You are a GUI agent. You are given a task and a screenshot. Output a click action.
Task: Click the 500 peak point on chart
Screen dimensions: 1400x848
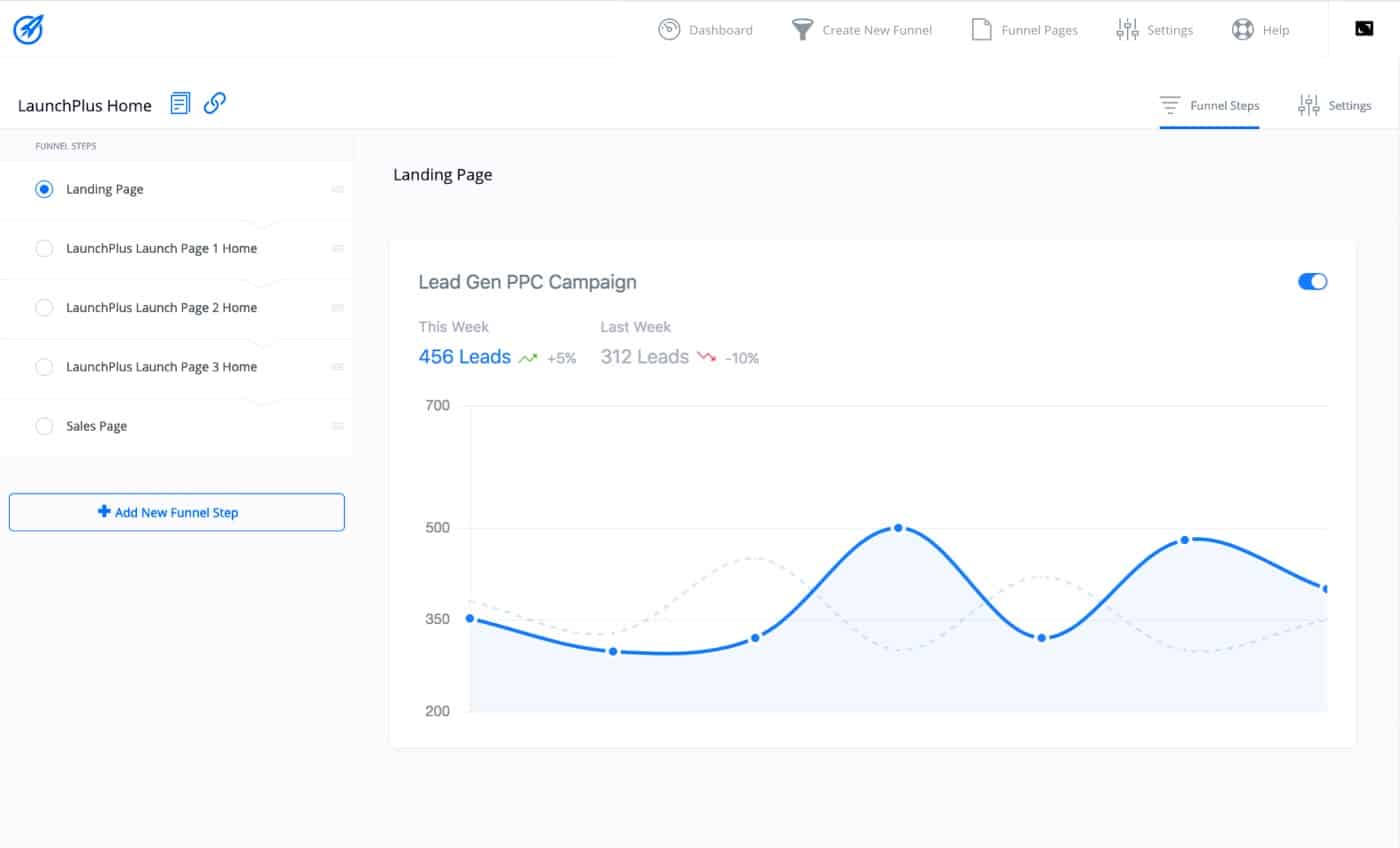pos(898,527)
